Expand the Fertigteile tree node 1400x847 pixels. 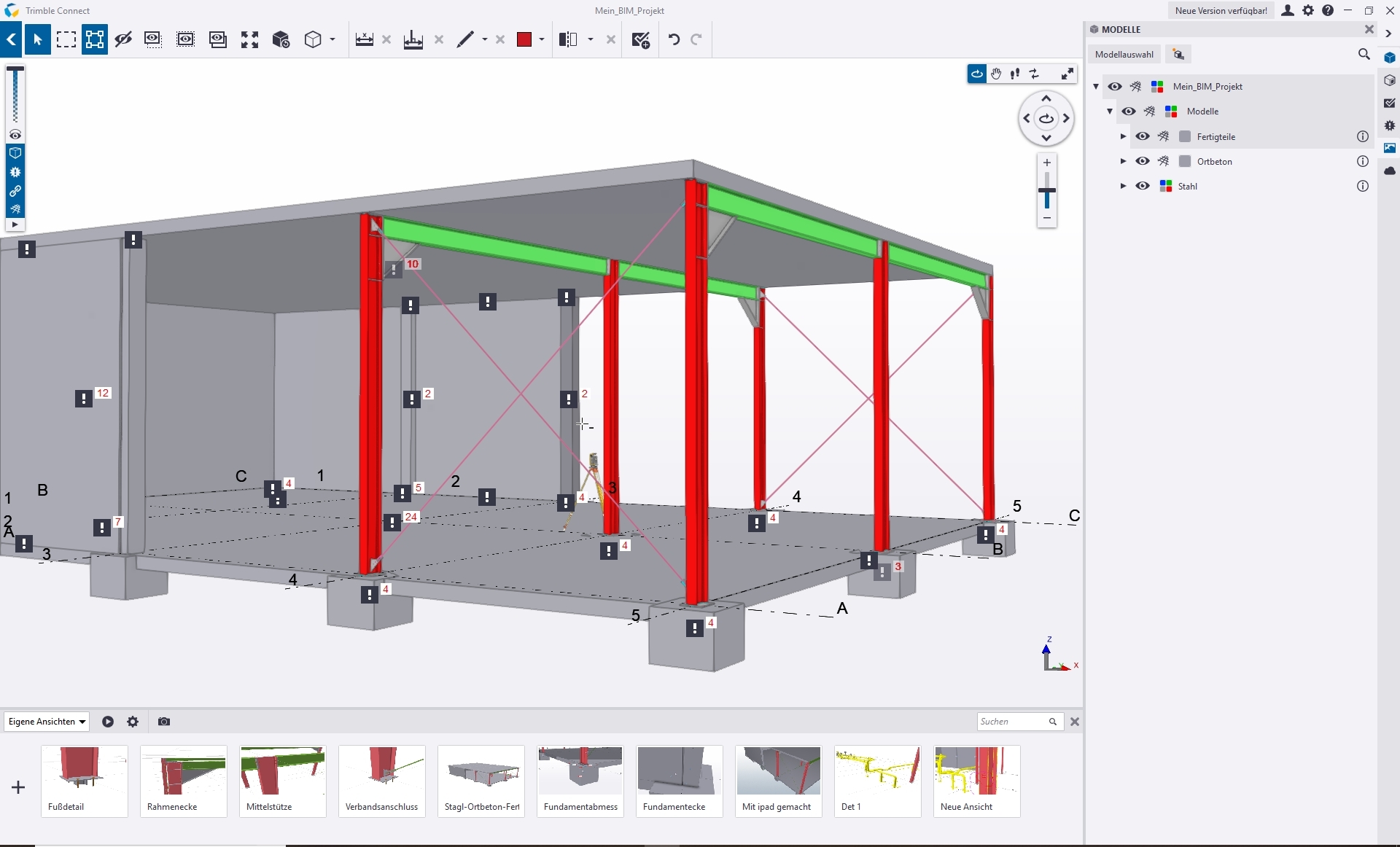tap(1123, 136)
